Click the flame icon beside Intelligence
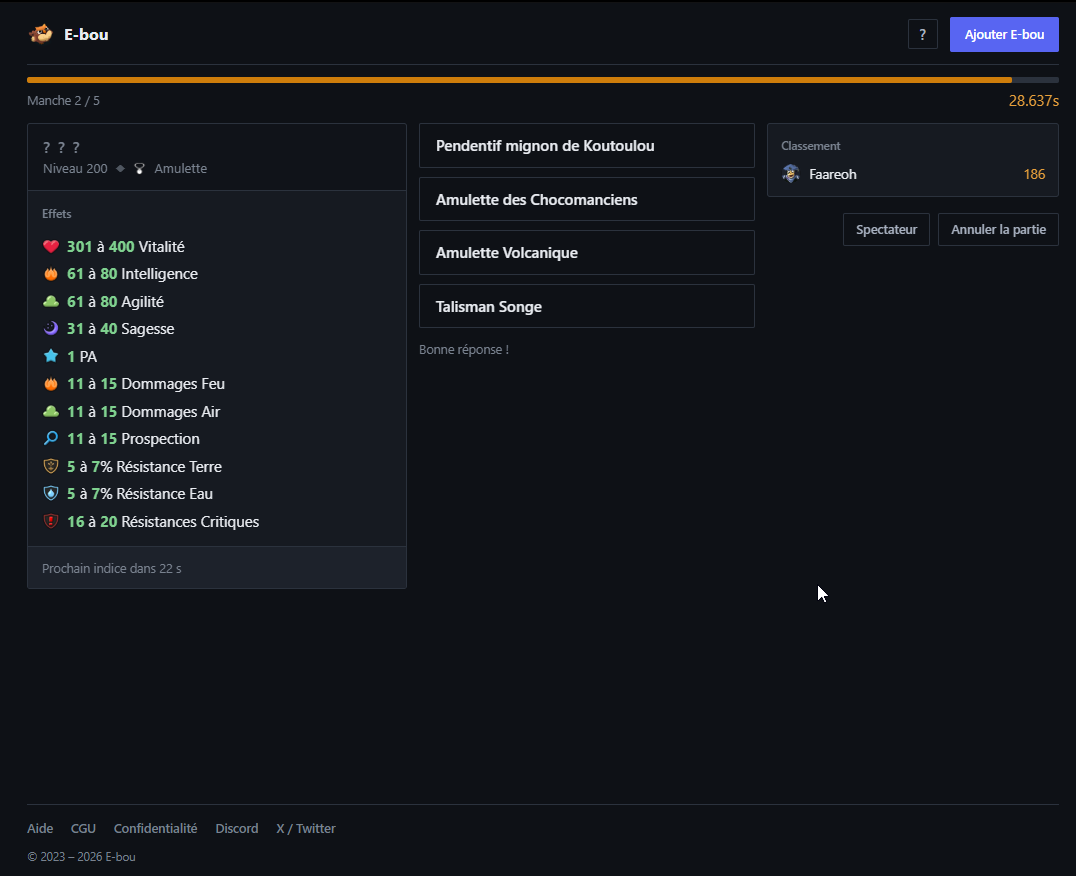Screen dimensions: 1076x876 [51, 274]
